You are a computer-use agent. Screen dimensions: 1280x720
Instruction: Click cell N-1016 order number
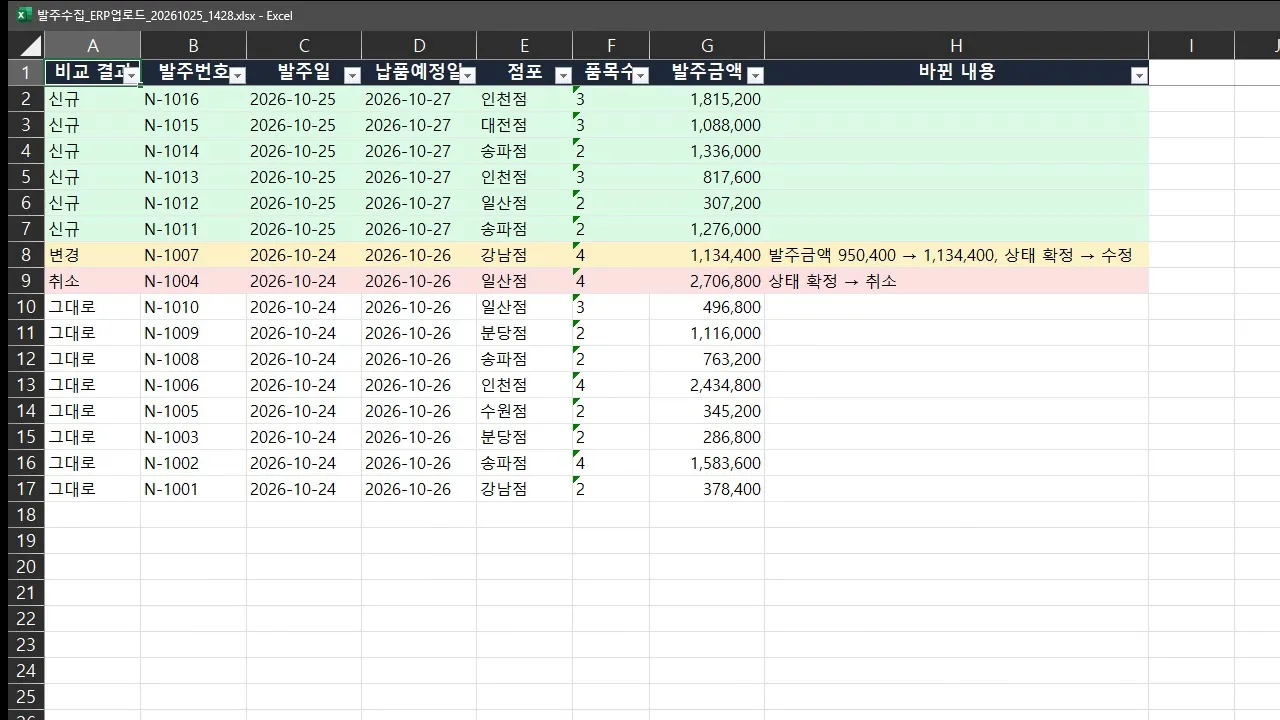click(x=193, y=99)
